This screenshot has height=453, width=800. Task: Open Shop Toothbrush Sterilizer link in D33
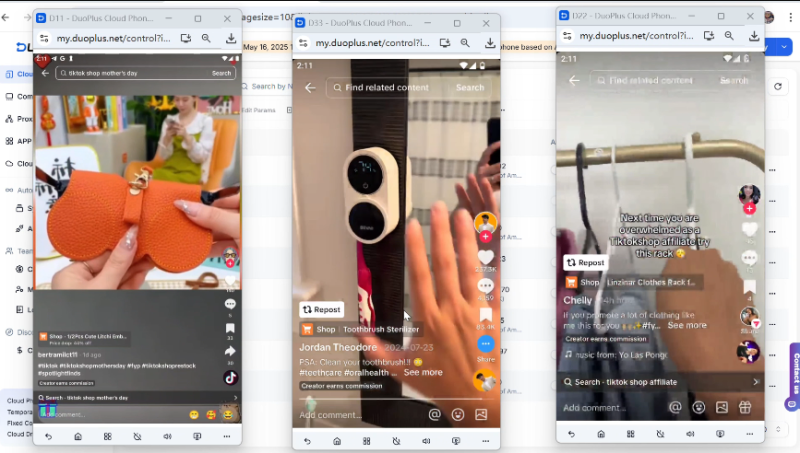click(x=362, y=330)
